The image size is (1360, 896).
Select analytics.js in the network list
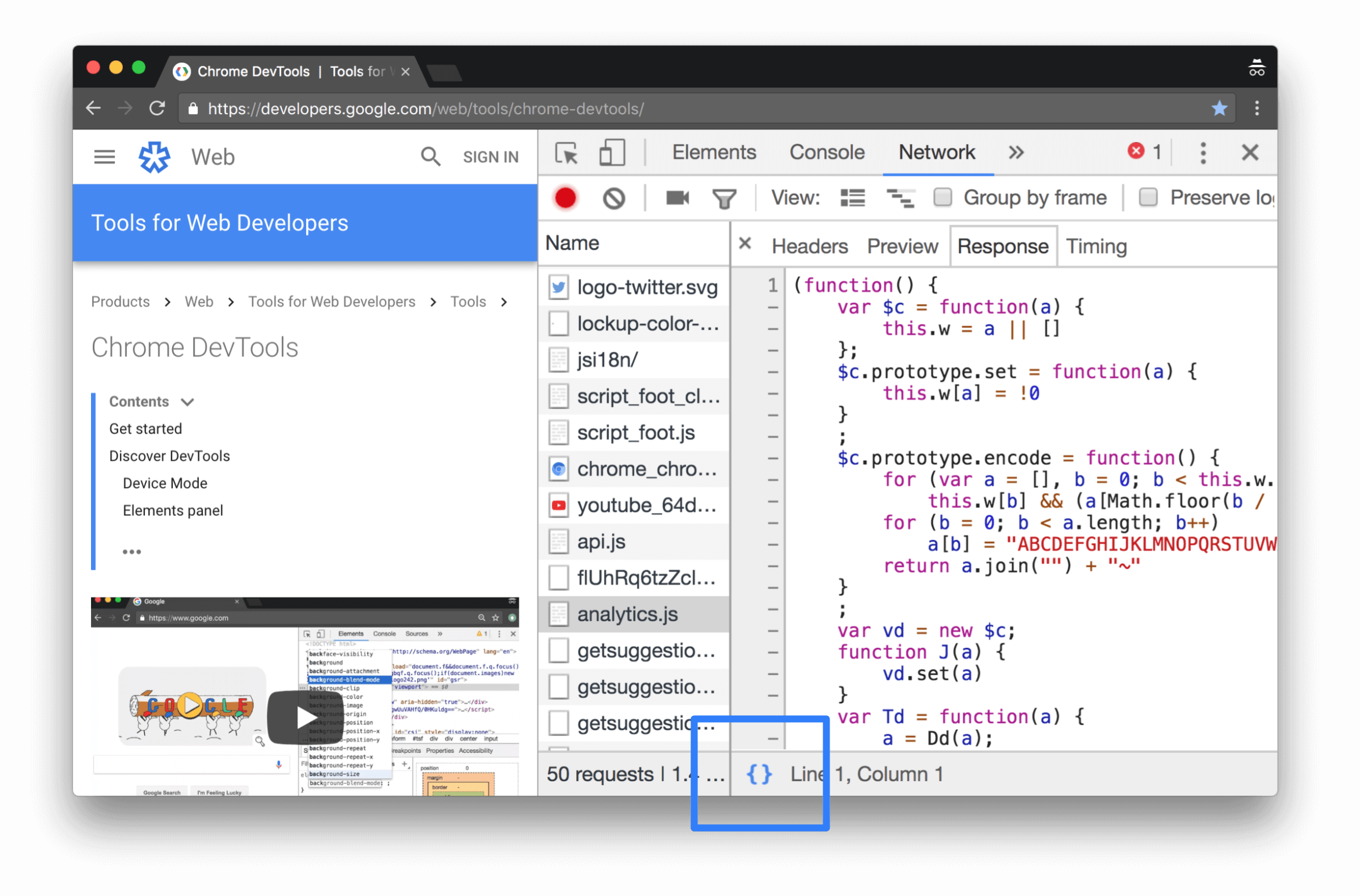628,614
